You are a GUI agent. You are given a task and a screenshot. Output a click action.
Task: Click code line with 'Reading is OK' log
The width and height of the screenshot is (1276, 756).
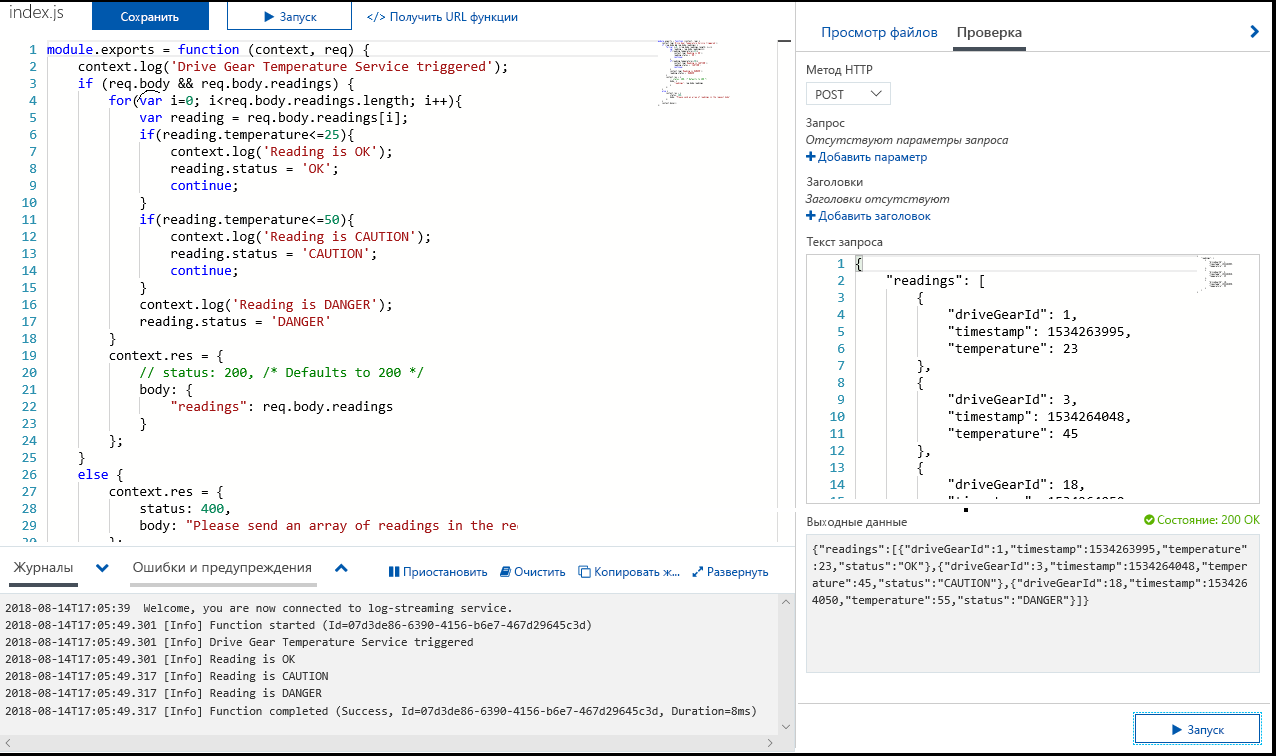click(282, 151)
